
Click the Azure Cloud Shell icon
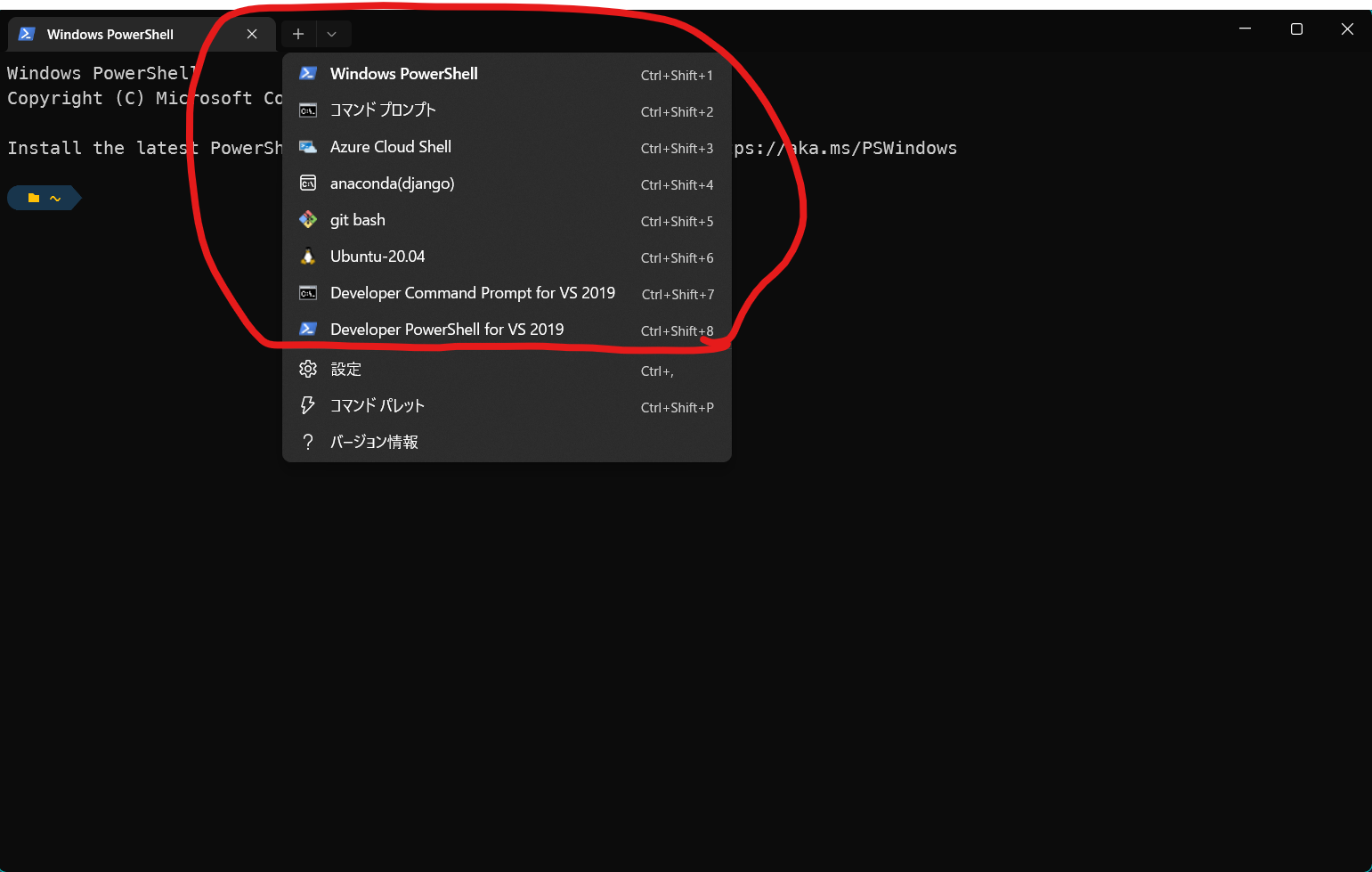click(308, 147)
